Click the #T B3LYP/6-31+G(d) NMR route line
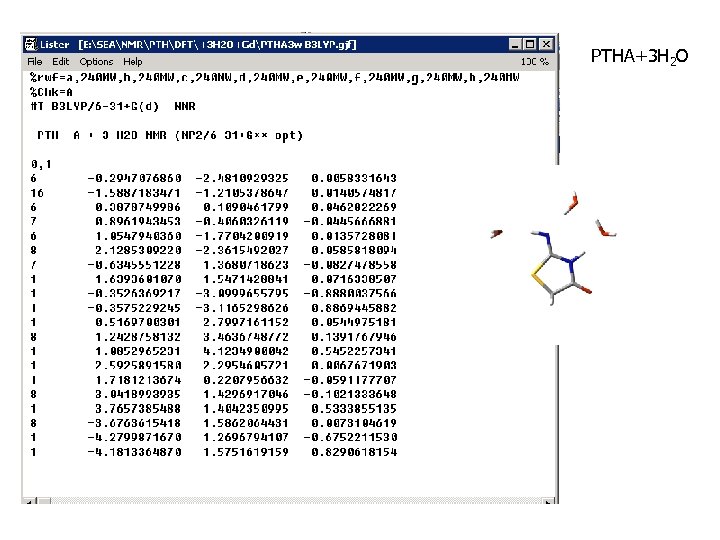 (x=113, y=107)
